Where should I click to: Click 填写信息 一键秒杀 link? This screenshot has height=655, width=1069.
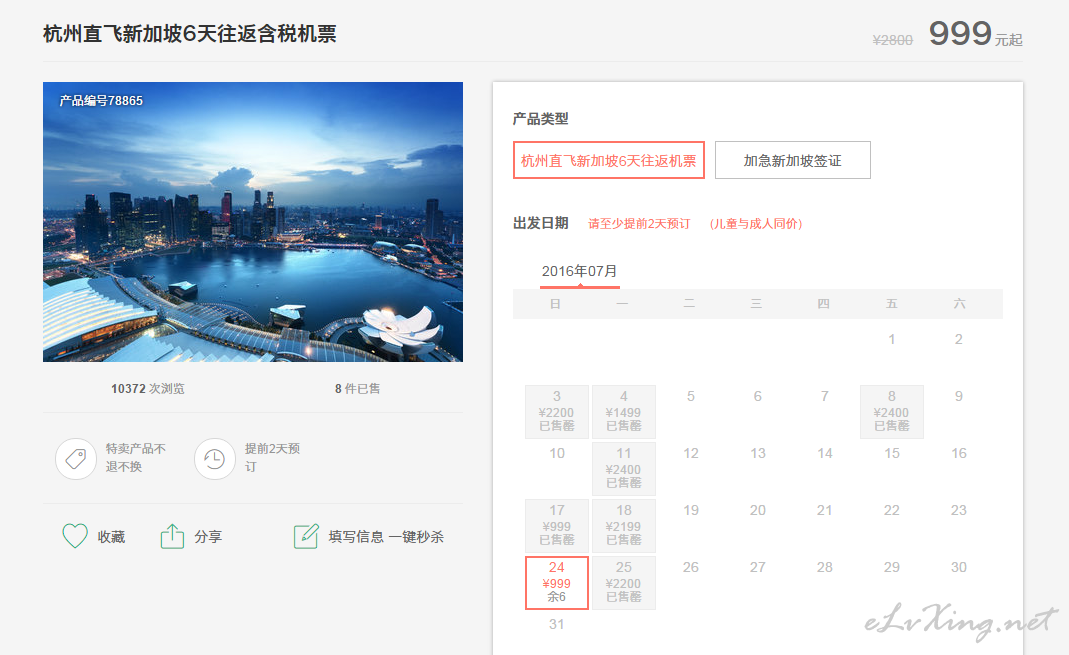tap(386, 537)
